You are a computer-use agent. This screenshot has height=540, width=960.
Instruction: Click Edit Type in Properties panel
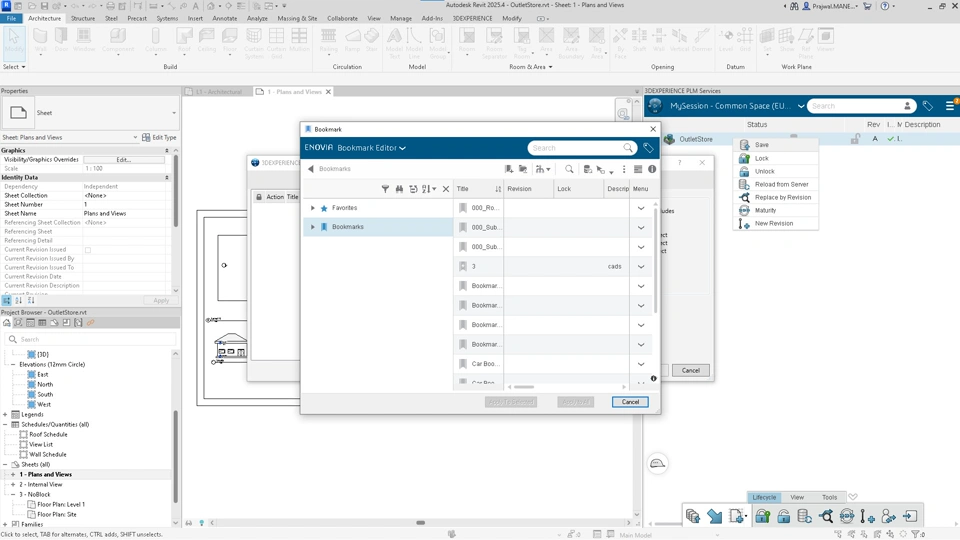click(x=159, y=138)
